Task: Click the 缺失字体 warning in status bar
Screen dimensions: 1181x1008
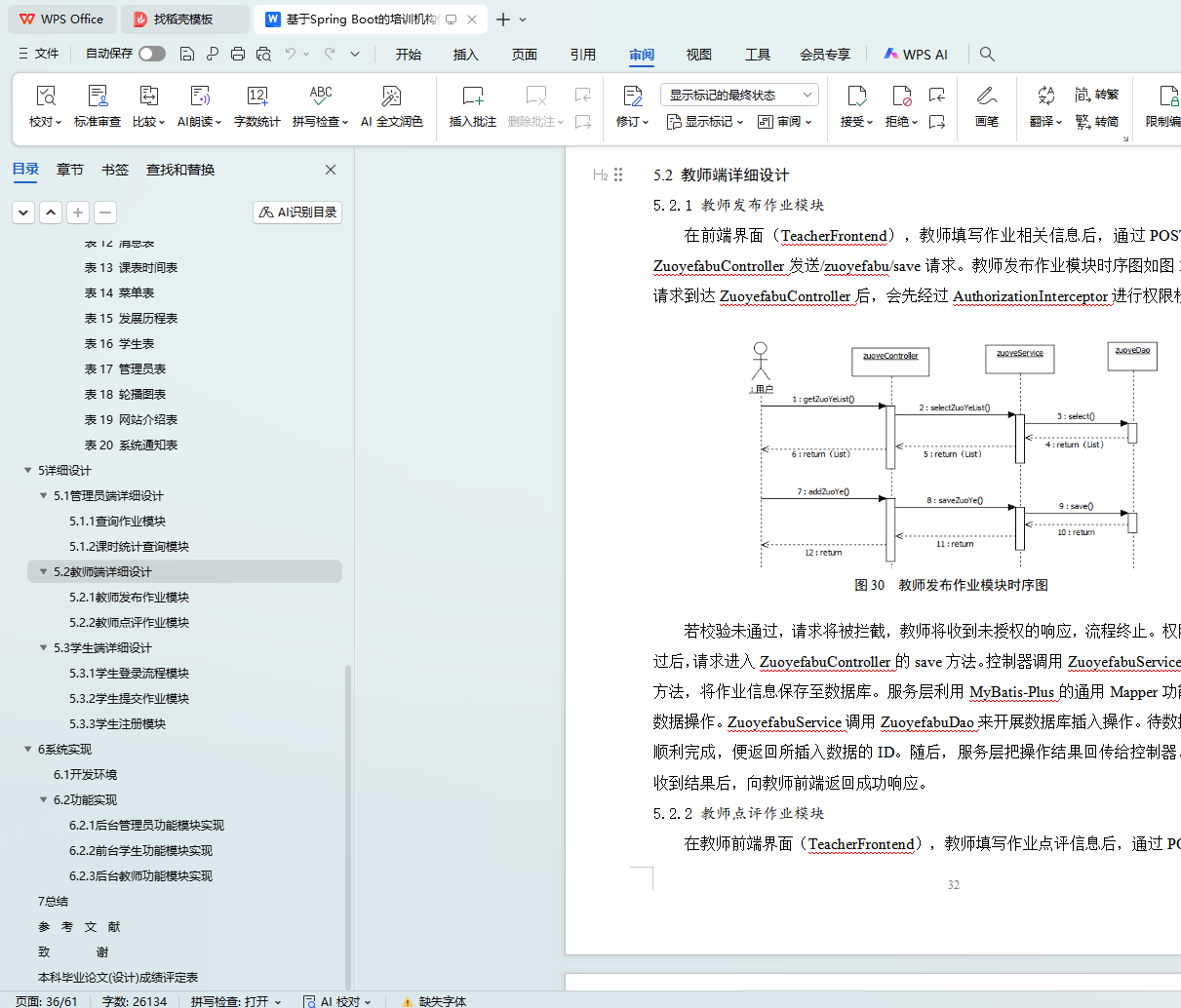Action: click(x=434, y=1001)
